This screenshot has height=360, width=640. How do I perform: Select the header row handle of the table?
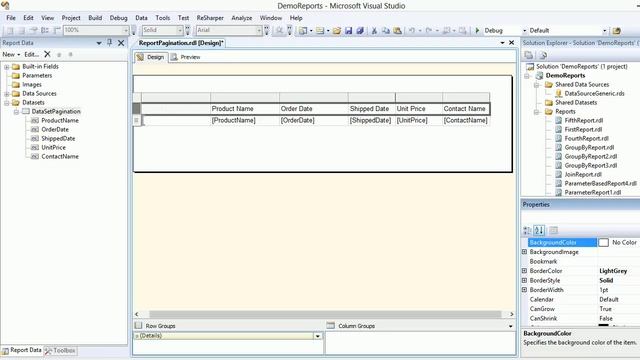(137, 109)
